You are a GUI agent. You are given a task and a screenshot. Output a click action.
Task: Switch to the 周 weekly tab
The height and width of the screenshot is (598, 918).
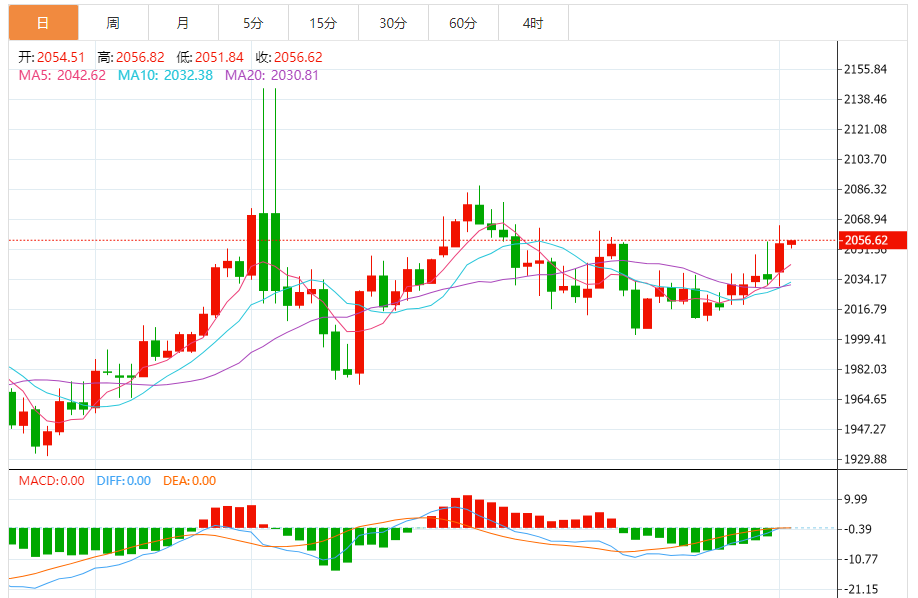pyautogui.click(x=113, y=23)
